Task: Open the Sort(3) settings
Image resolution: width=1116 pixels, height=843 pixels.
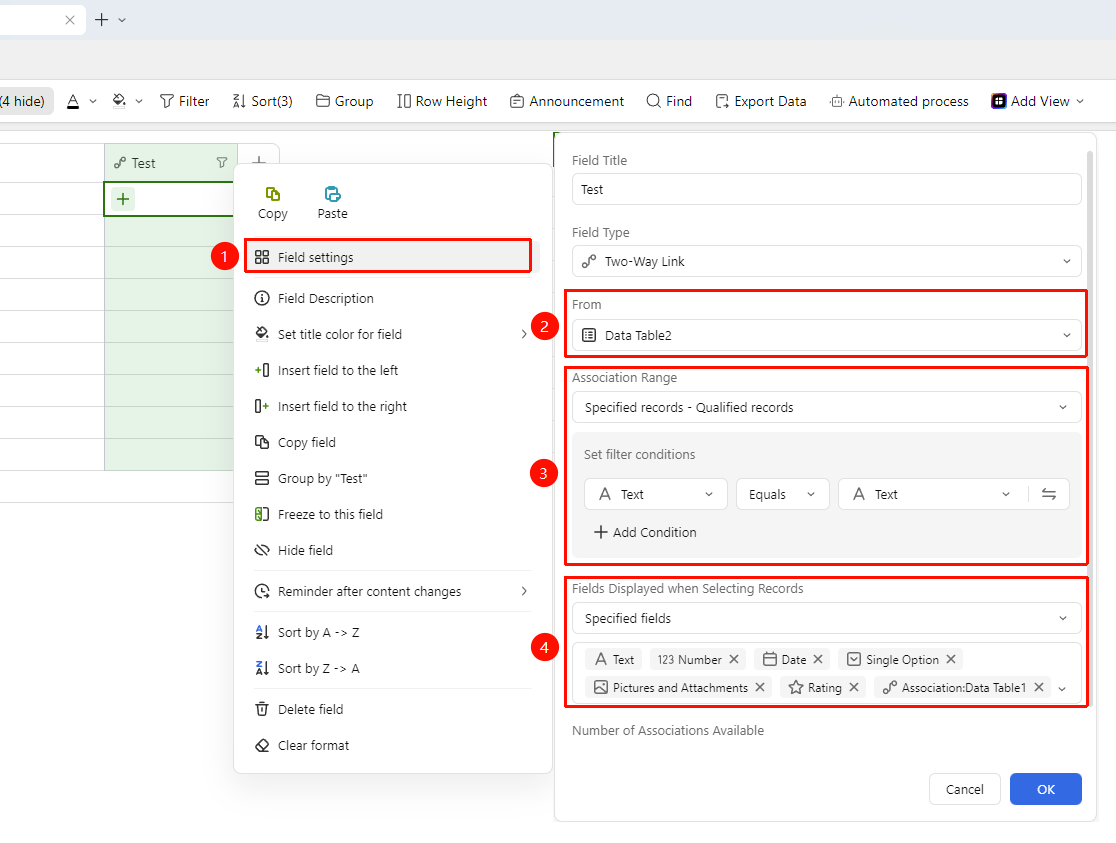Action: [x=262, y=101]
